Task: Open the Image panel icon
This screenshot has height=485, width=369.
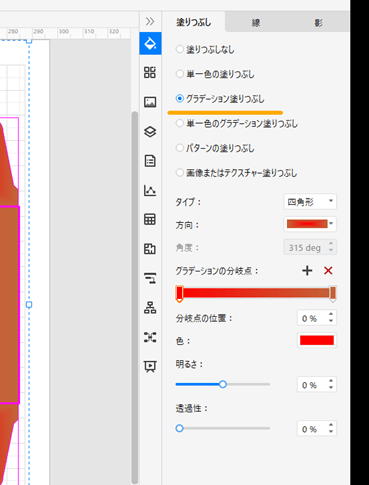Action: (150, 102)
